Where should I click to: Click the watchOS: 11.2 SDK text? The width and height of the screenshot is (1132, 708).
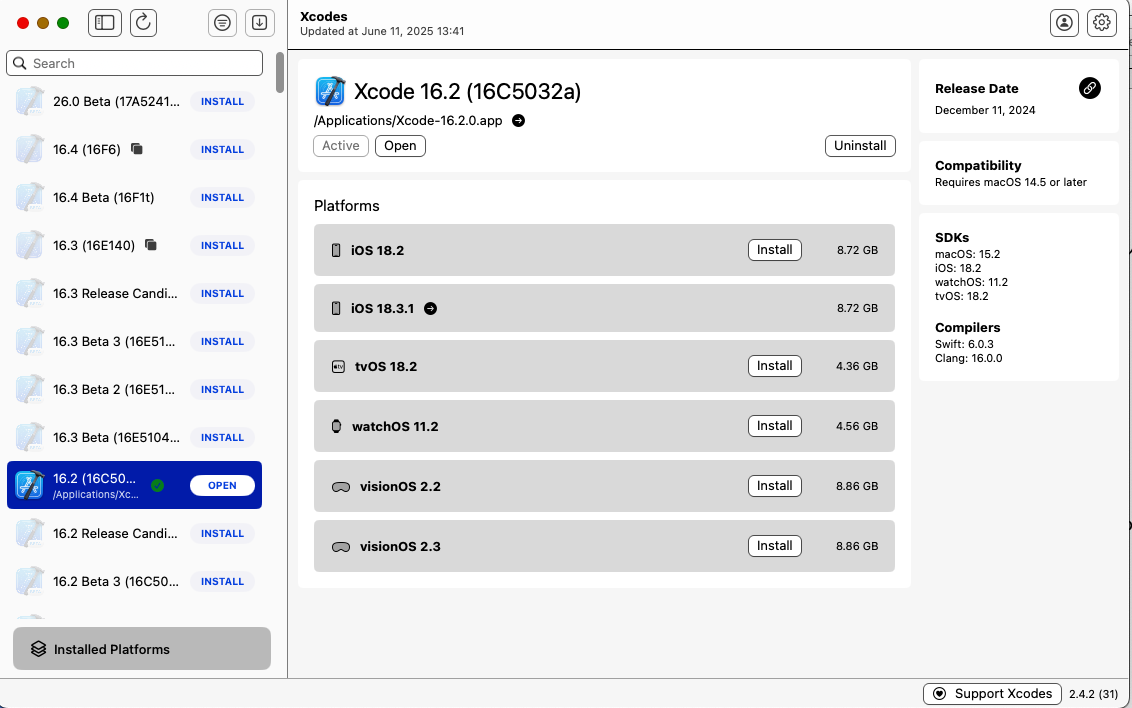point(971,282)
